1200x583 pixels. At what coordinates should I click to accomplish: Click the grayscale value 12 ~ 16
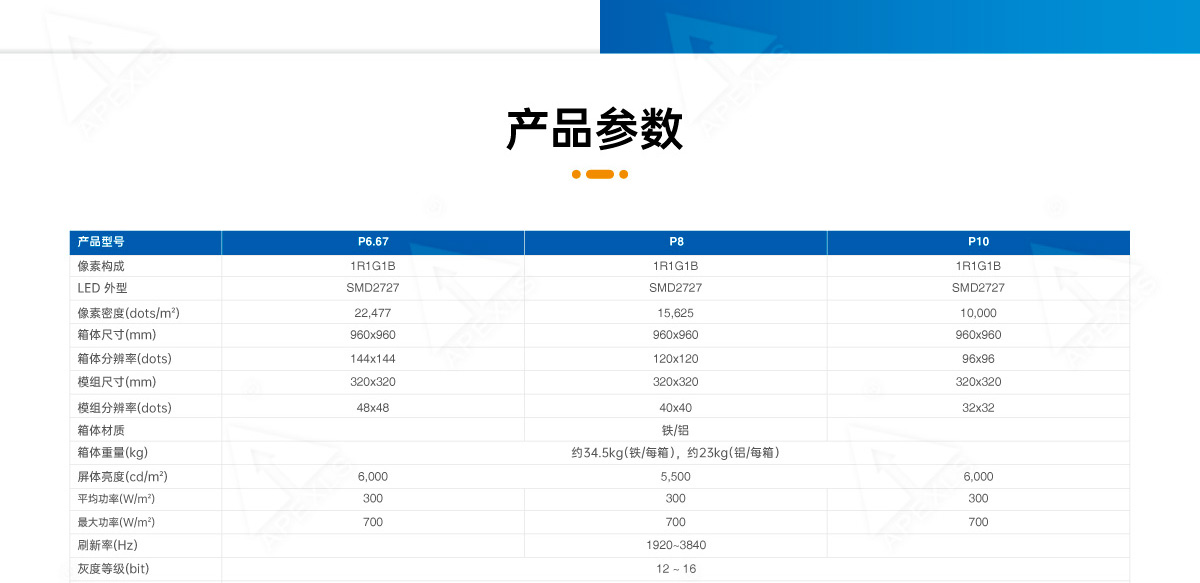(x=676, y=569)
